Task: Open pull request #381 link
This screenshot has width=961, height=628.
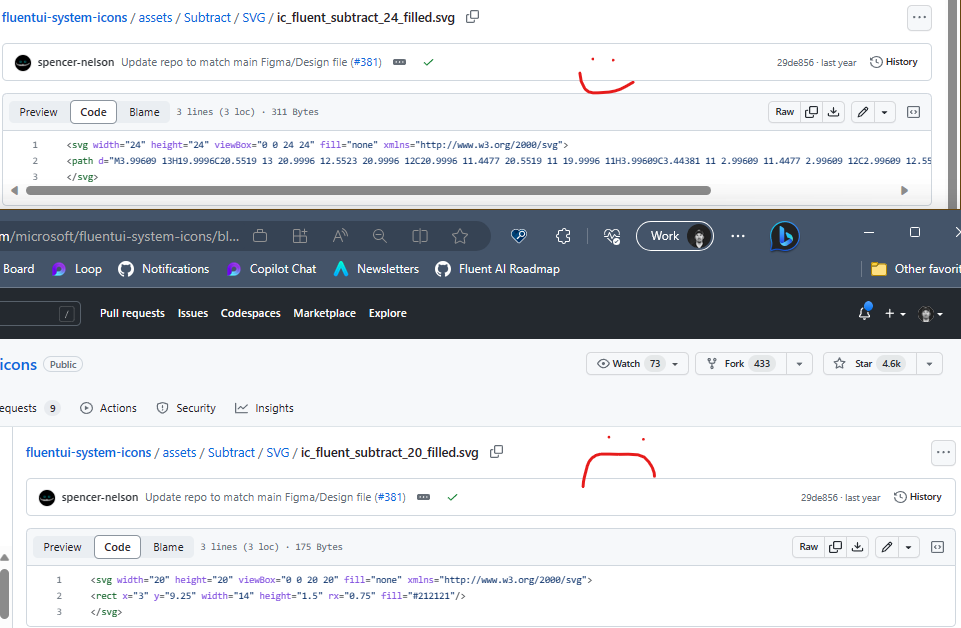Action: point(366,62)
